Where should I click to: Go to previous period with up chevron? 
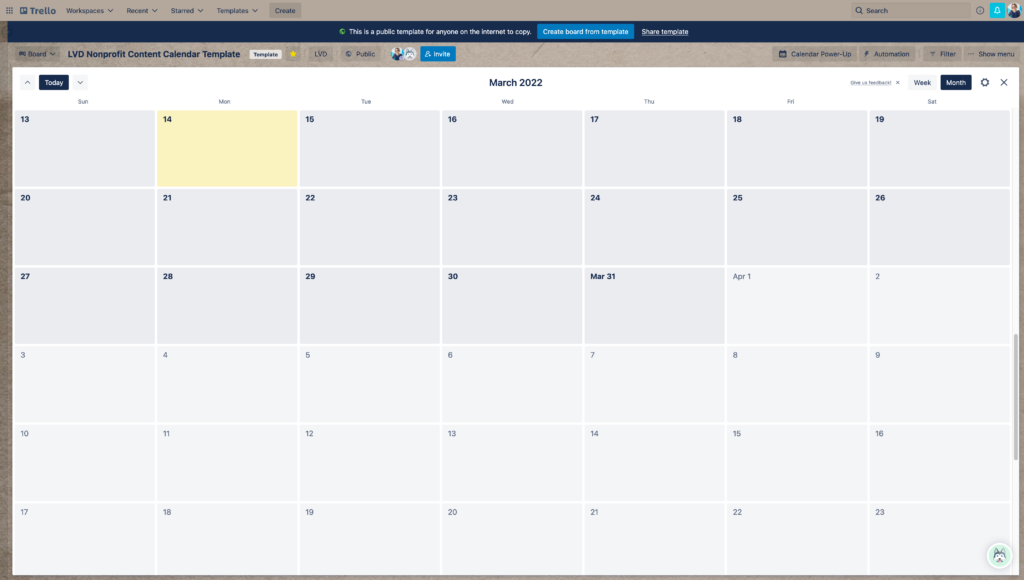[27, 82]
